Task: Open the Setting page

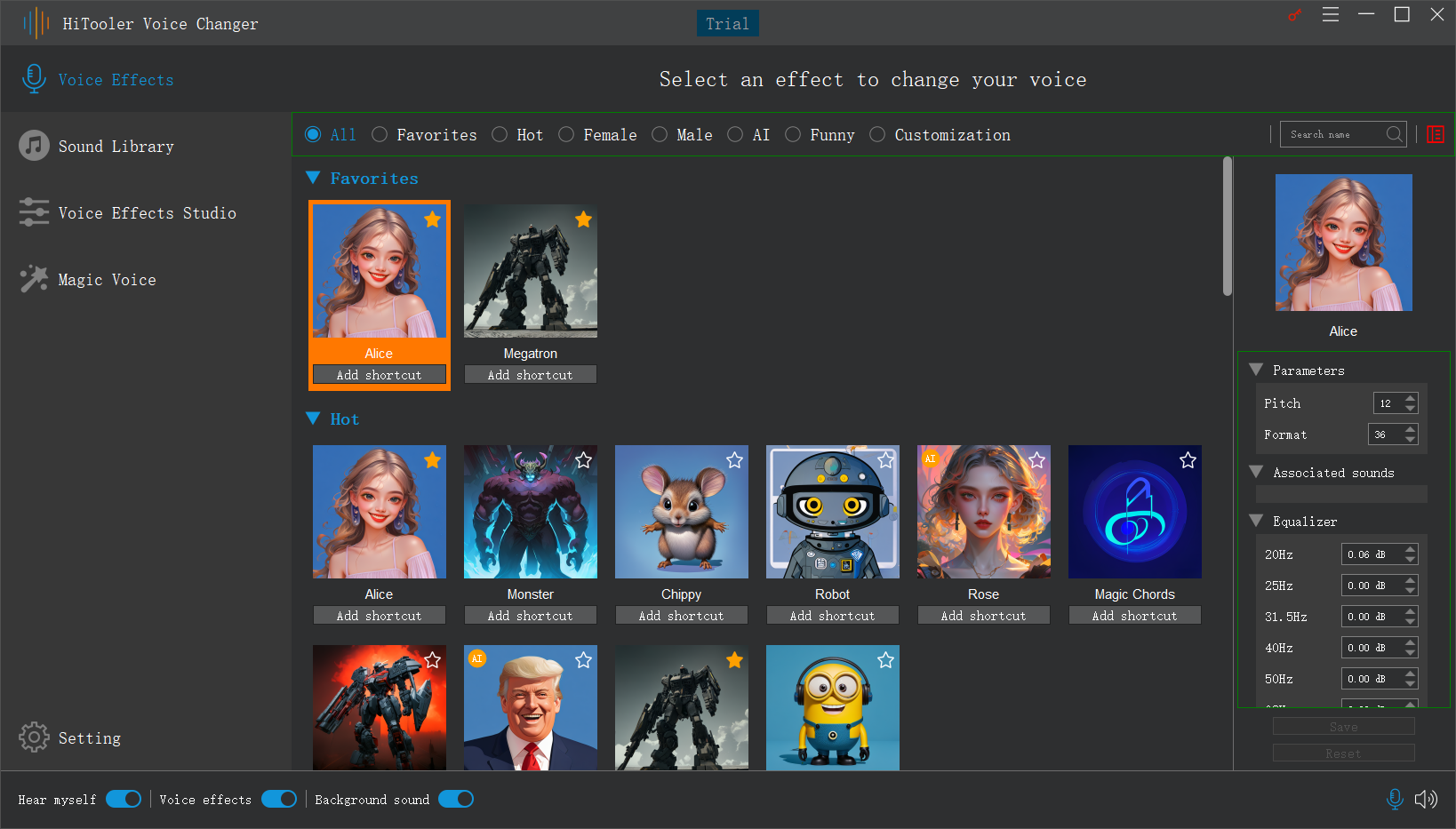Action: pyautogui.click(x=90, y=738)
